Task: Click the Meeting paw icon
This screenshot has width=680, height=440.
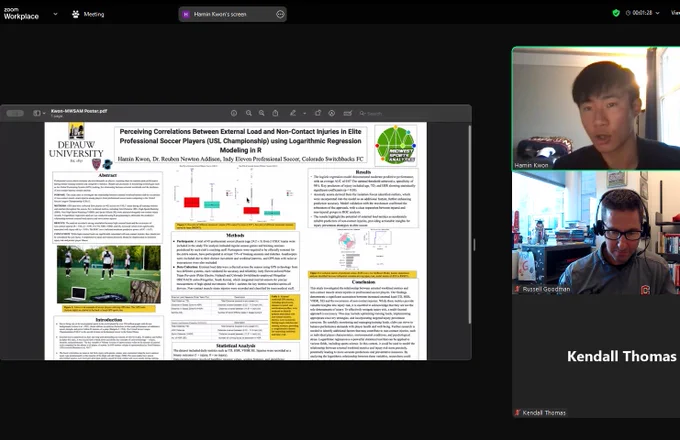Action: tap(75, 14)
